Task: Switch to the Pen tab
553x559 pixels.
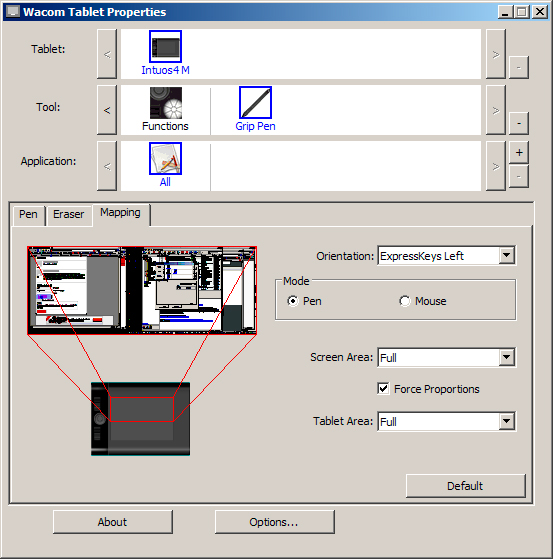Action: [29, 215]
